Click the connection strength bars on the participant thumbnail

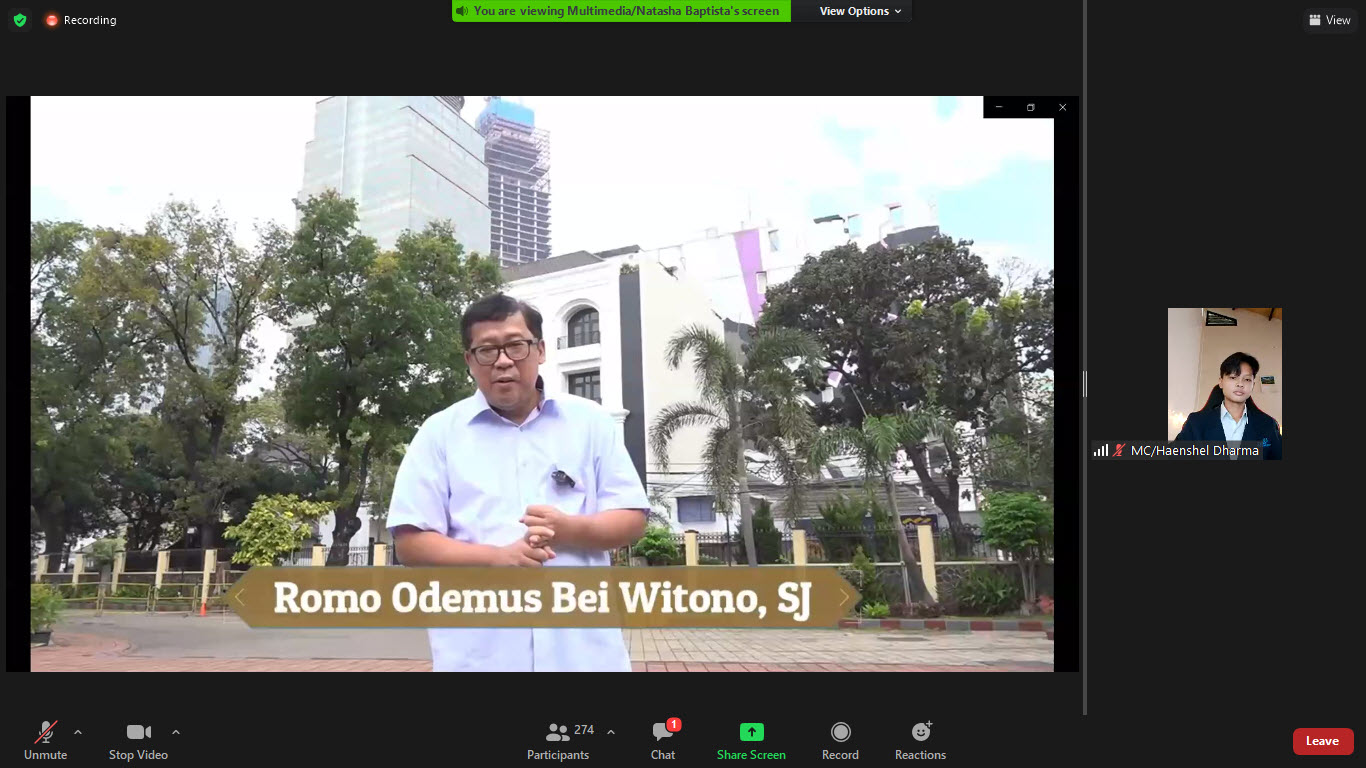(x=1100, y=450)
